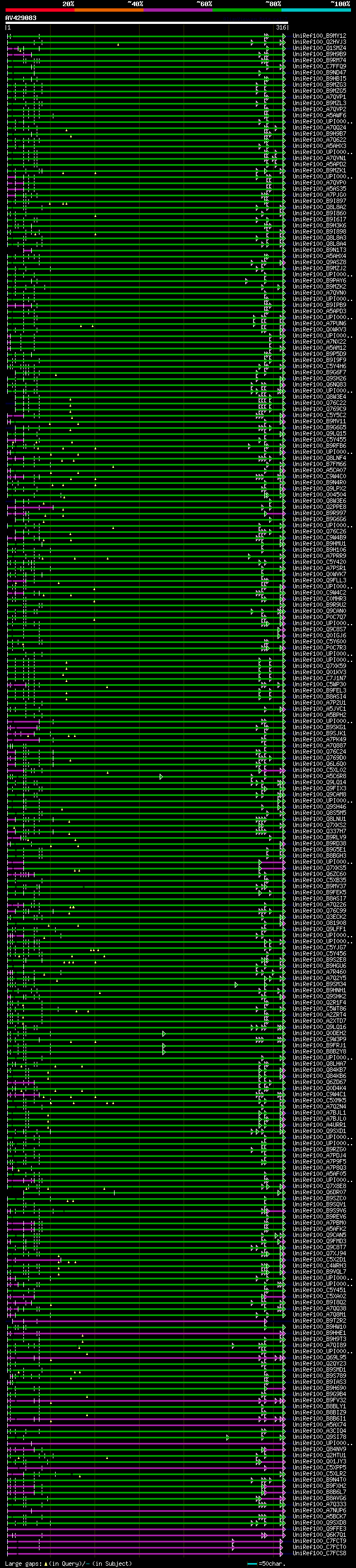Open hit UniRef100_Q9LQ16

[319, 1027]
